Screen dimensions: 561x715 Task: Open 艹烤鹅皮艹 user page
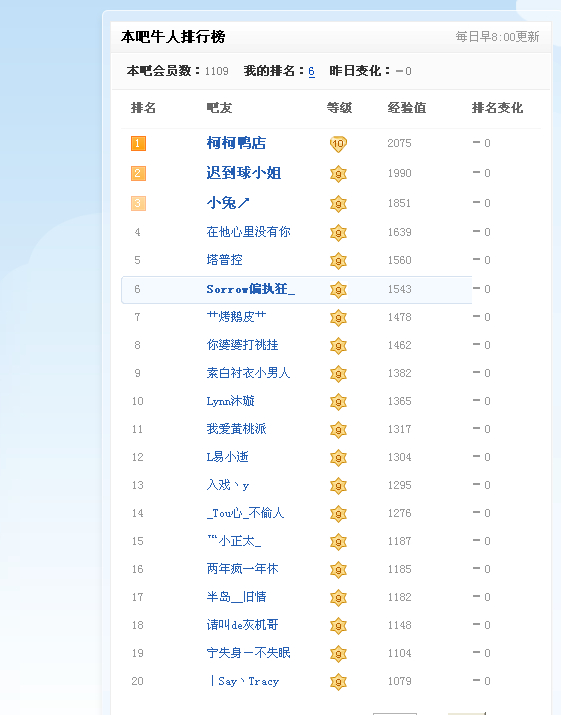click(x=236, y=316)
